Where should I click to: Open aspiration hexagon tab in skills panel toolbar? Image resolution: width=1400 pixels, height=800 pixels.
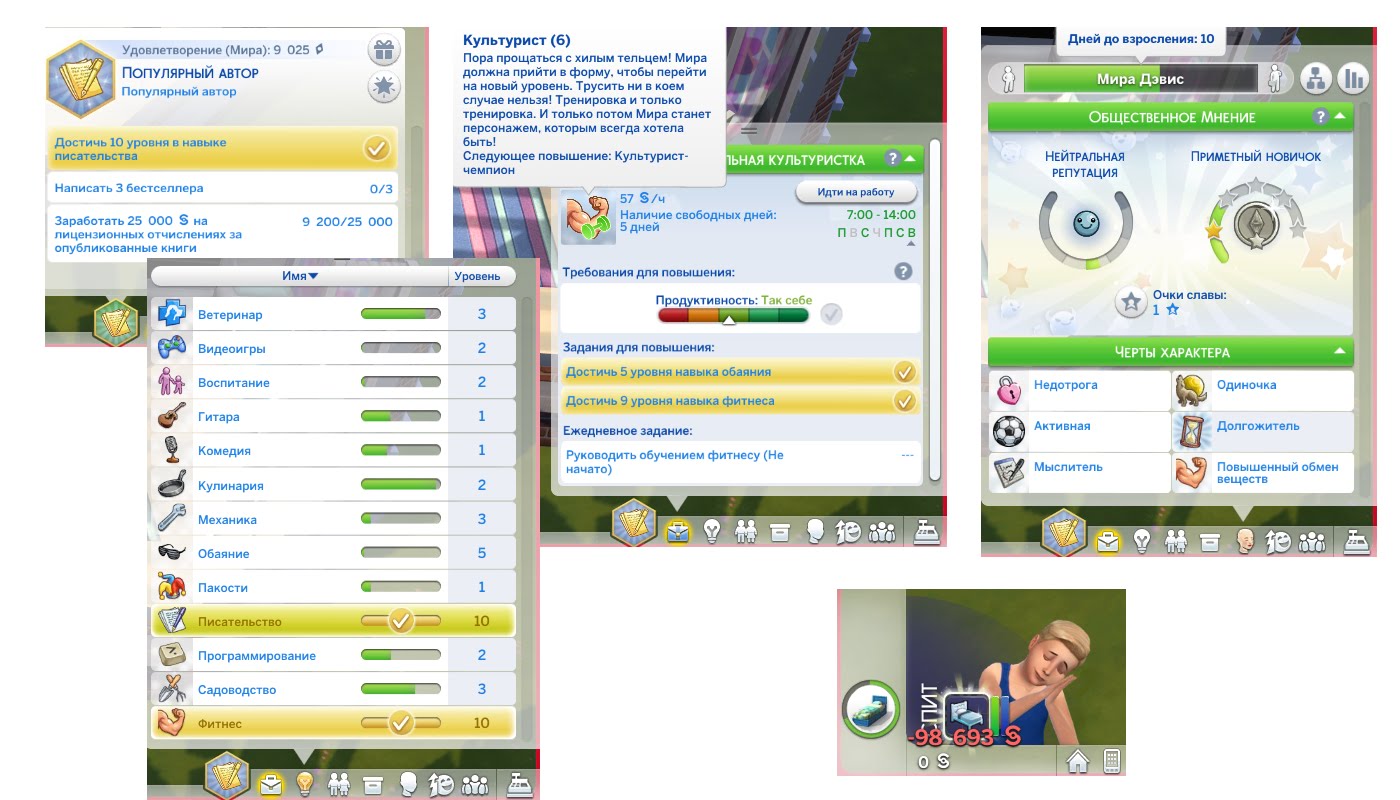pos(227,777)
